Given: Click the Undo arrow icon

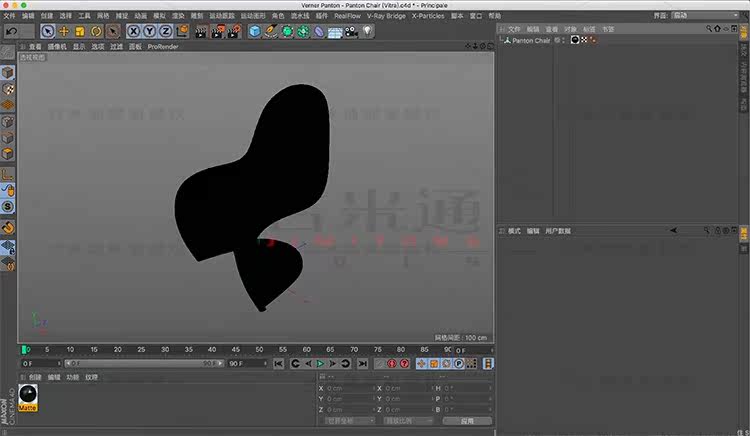Looking at the screenshot, I should [11, 32].
